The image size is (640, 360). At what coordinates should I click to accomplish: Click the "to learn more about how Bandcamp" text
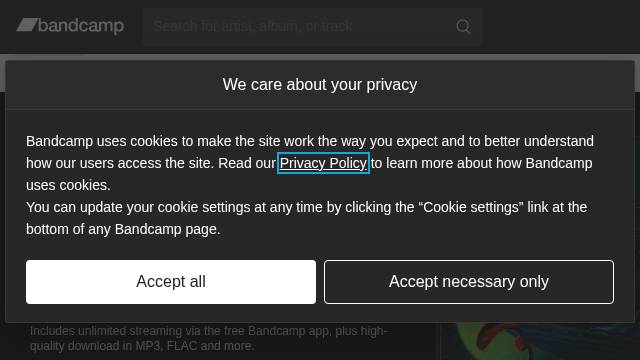(x=482, y=163)
